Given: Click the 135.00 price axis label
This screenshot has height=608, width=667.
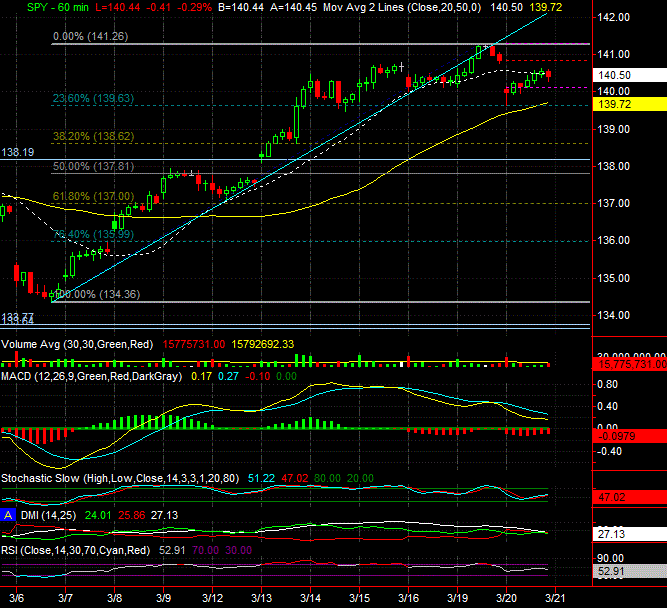Looking at the screenshot, I should [614, 278].
